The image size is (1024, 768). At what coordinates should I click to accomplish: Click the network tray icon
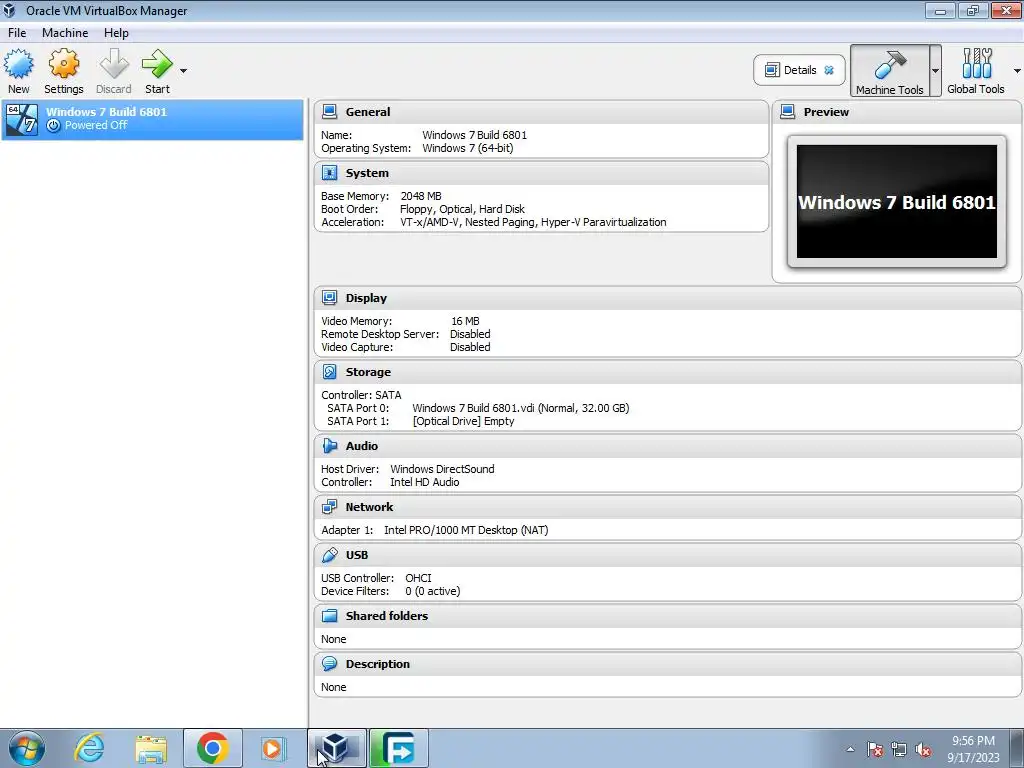pyautogui.click(x=899, y=749)
